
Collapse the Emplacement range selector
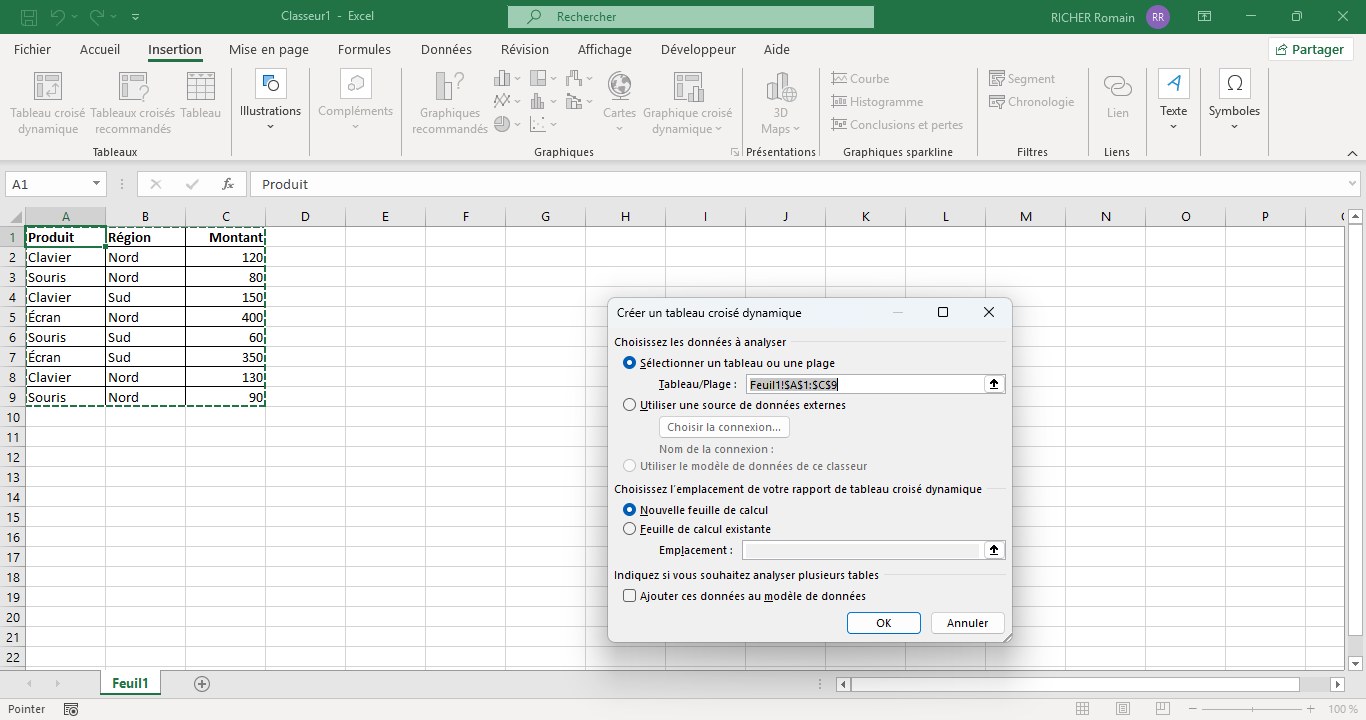click(x=994, y=550)
